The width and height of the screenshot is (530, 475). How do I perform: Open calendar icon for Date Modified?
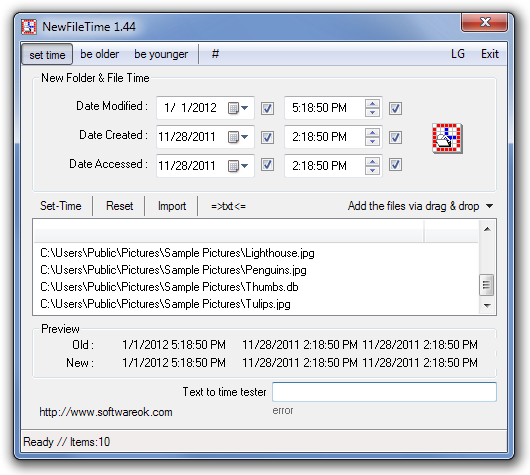233,108
